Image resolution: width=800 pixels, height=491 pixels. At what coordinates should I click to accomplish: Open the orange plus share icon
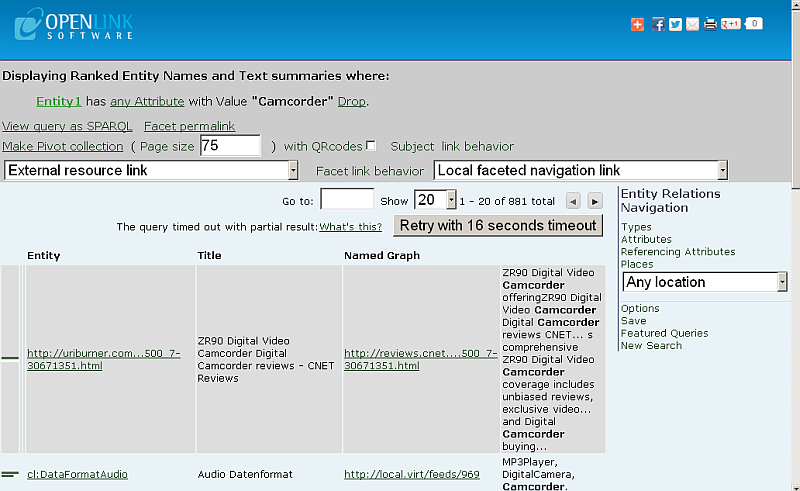click(x=637, y=24)
